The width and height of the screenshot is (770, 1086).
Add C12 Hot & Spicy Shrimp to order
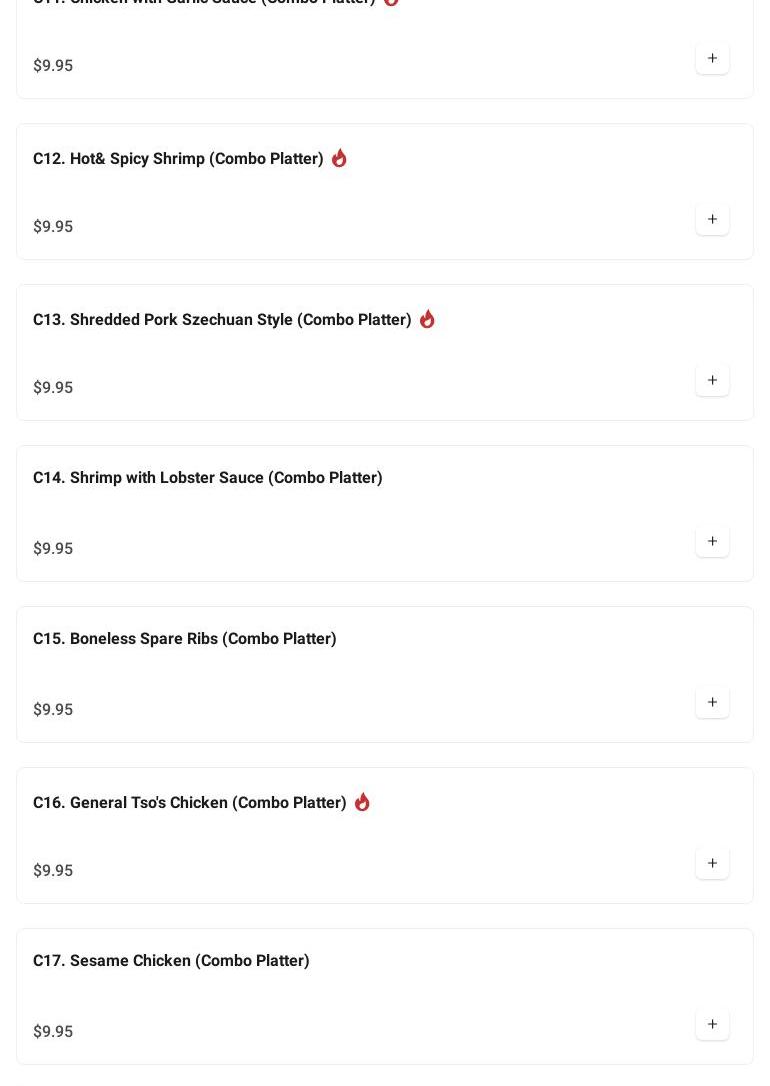(712, 220)
